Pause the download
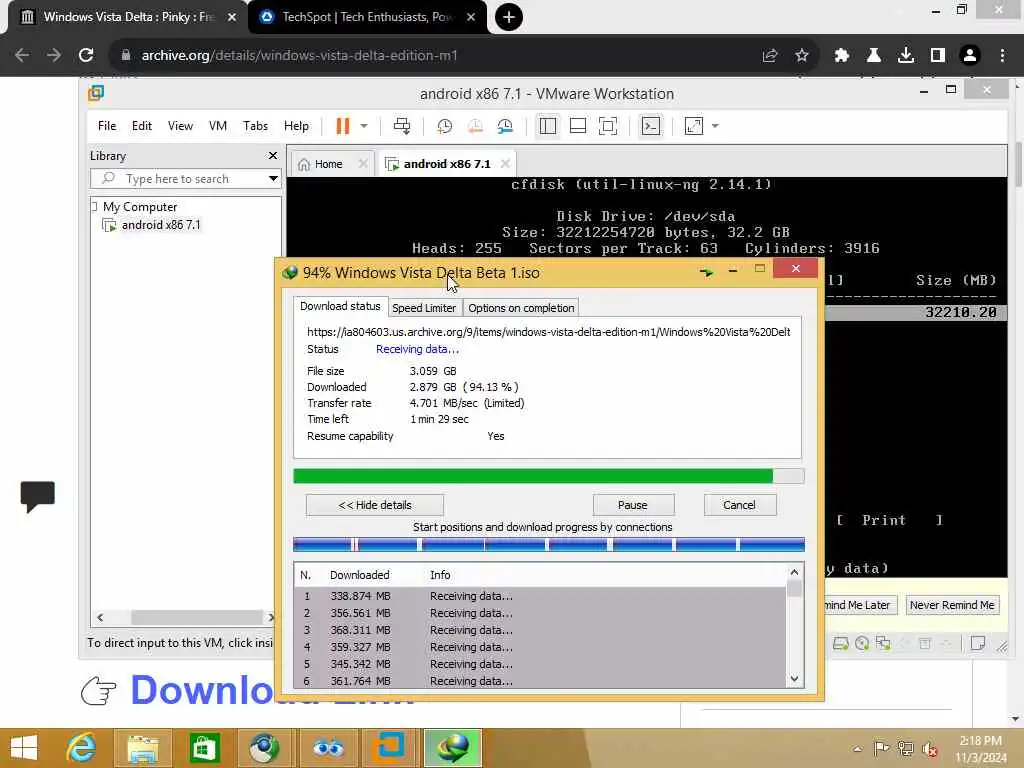This screenshot has width=1024, height=768. [x=633, y=505]
